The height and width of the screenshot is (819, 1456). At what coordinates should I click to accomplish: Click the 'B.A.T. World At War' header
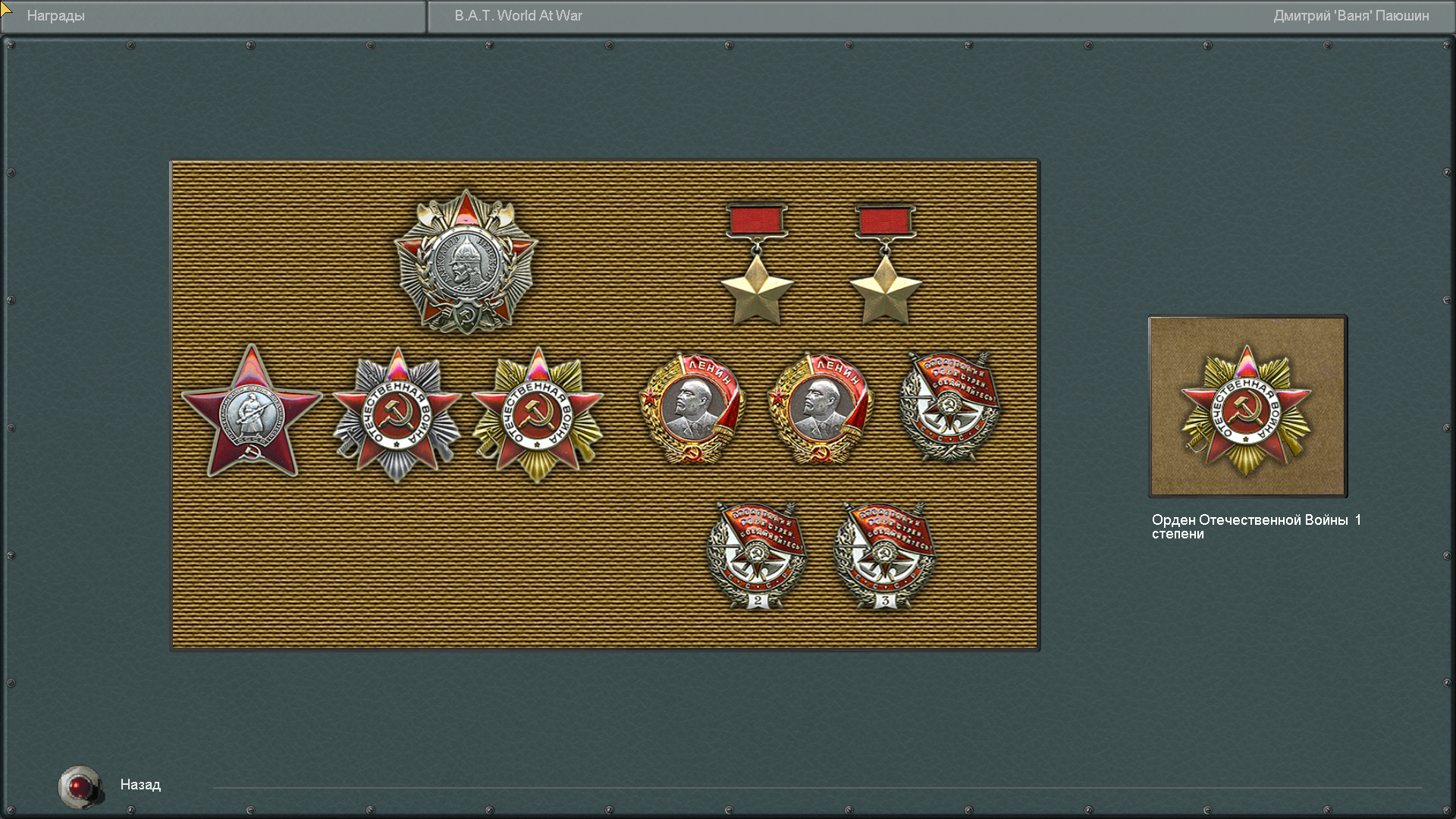click(x=518, y=16)
